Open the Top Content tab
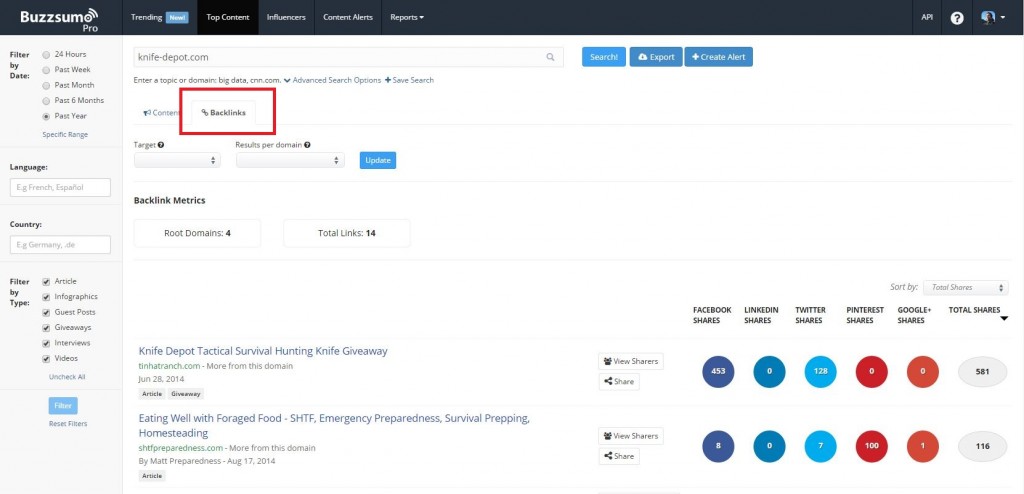1024x494 pixels. [228, 18]
